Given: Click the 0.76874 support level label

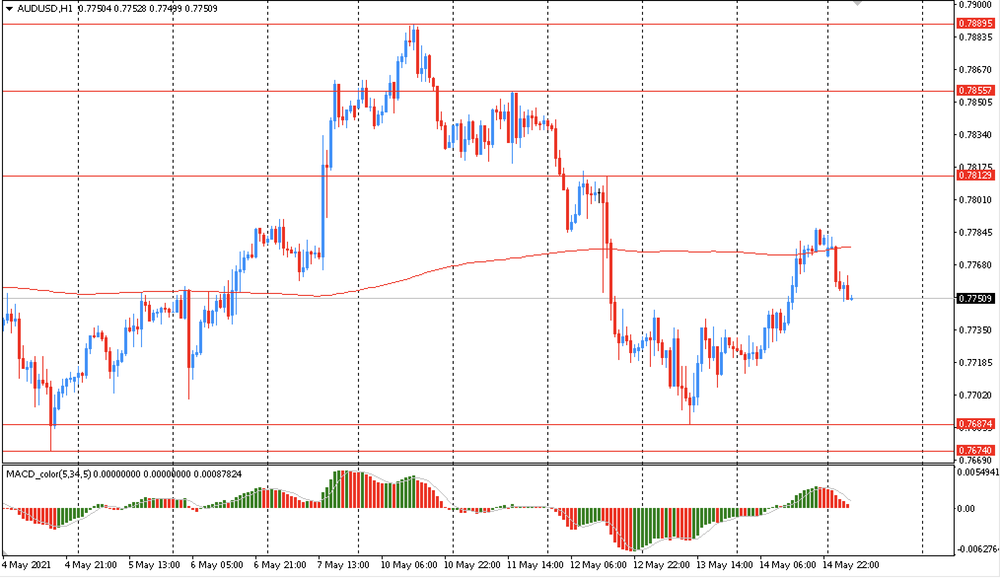Looking at the screenshot, I should click(974, 424).
